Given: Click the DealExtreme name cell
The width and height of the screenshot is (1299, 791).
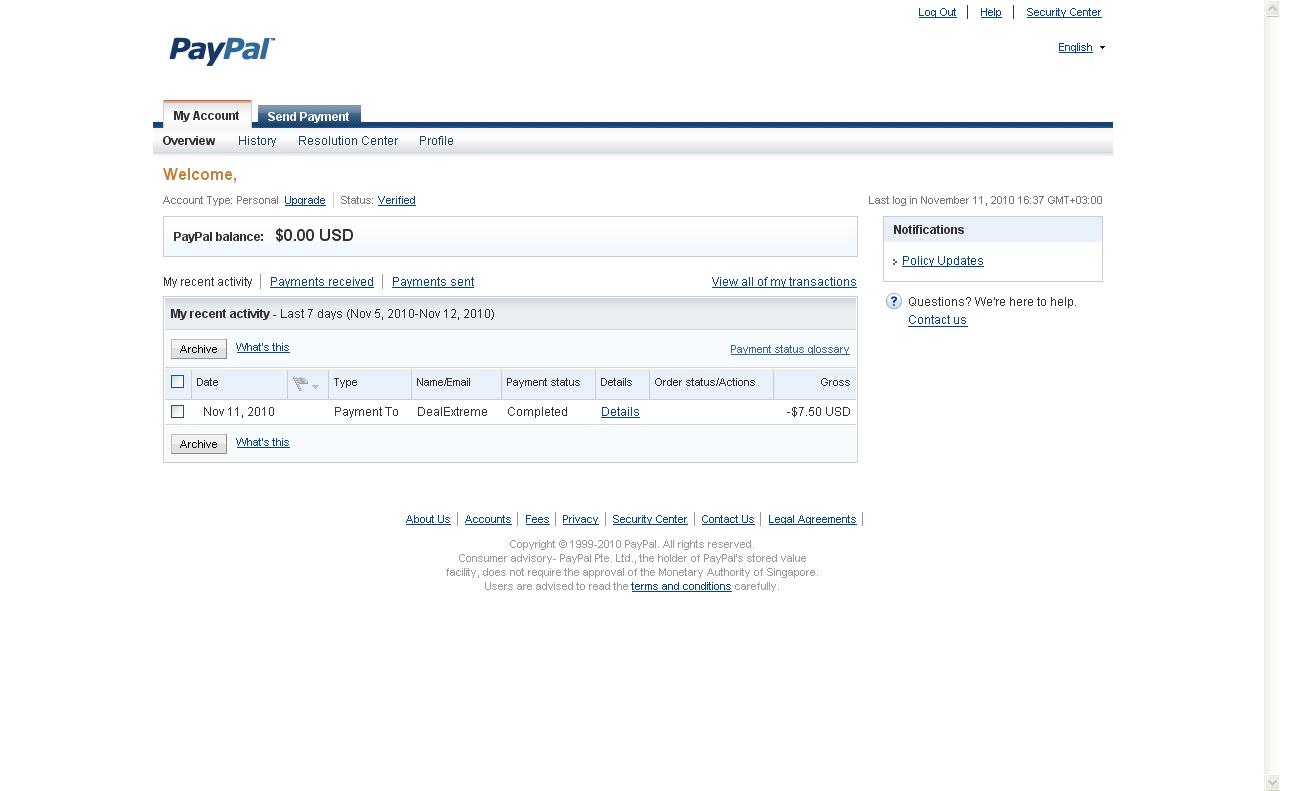Looking at the screenshot, I should click(452, 412).
